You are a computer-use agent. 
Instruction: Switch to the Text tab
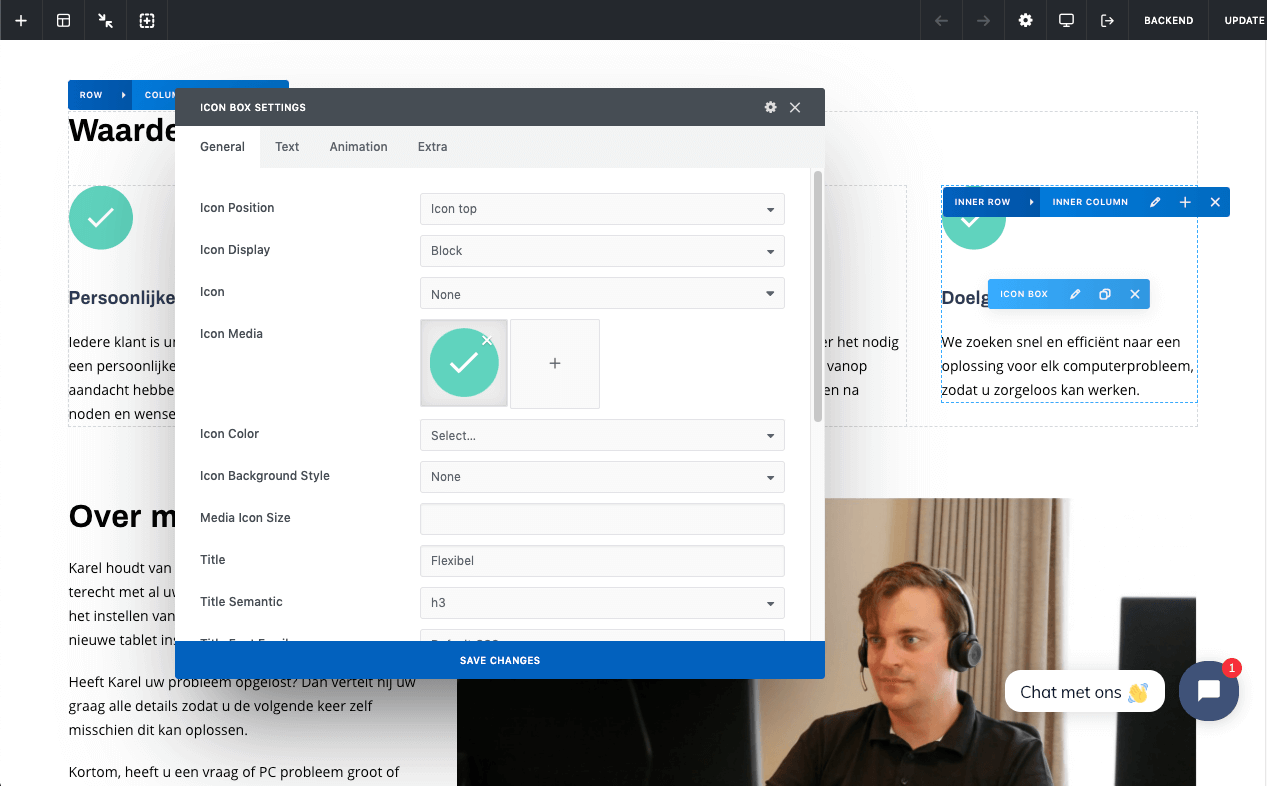tap(287, 146)
